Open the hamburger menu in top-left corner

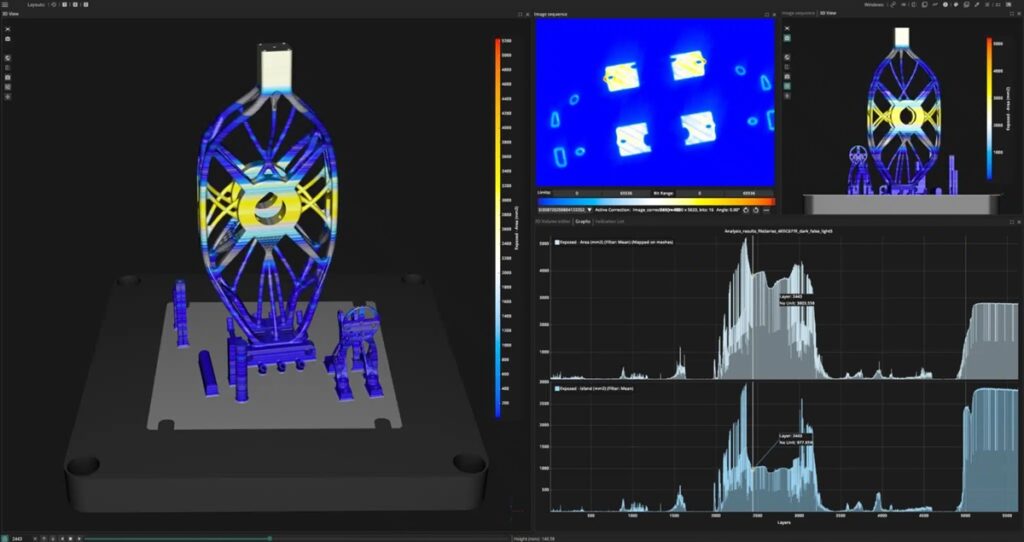click(x=5, y=4)
